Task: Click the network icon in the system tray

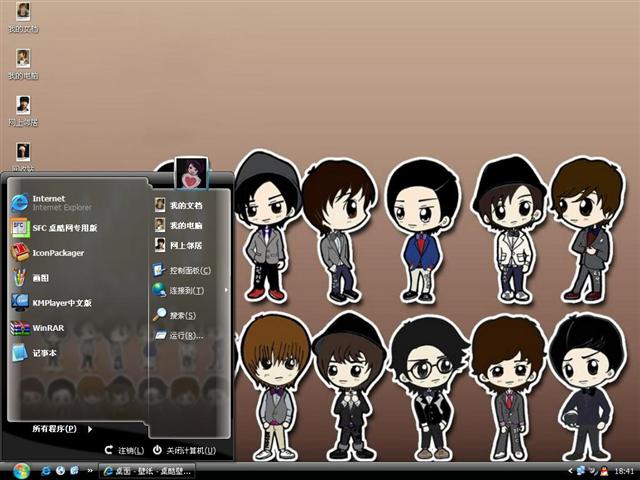Action: click(581, 471)
